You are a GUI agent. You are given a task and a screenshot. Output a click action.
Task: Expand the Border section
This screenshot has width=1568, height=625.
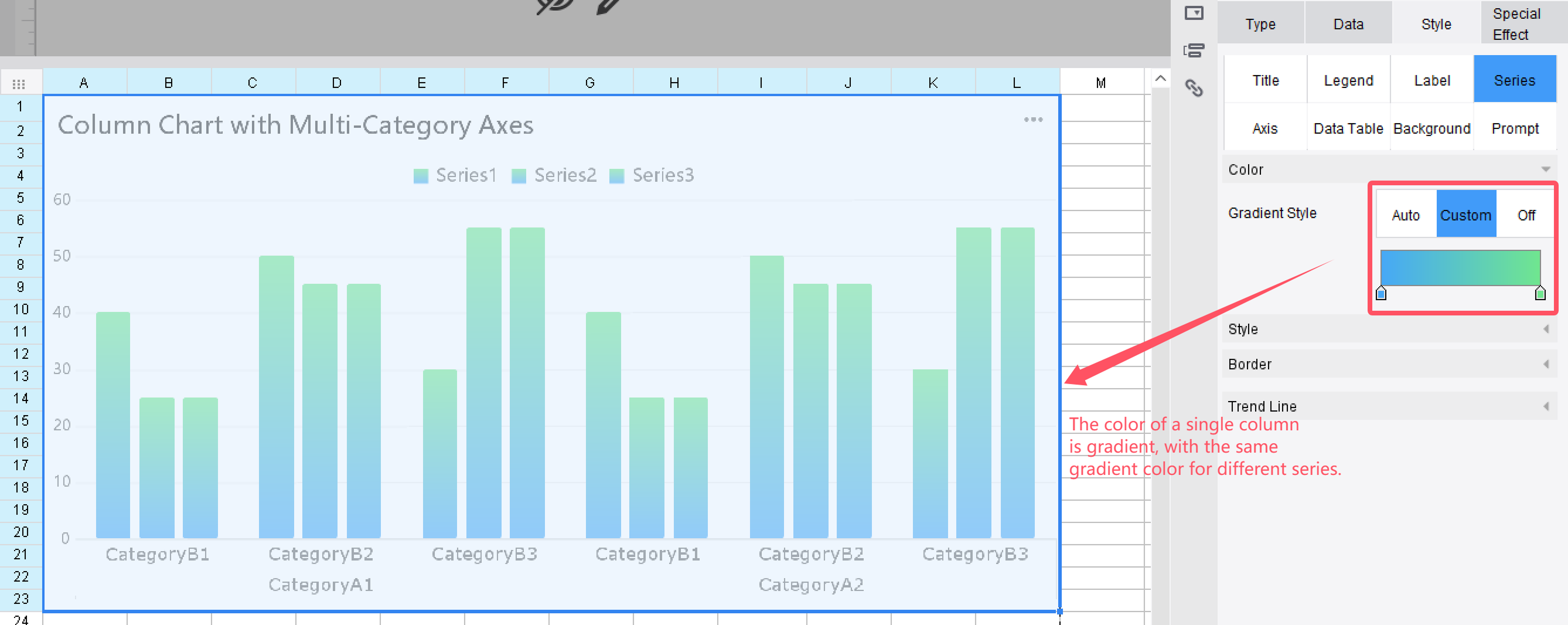1546,364
